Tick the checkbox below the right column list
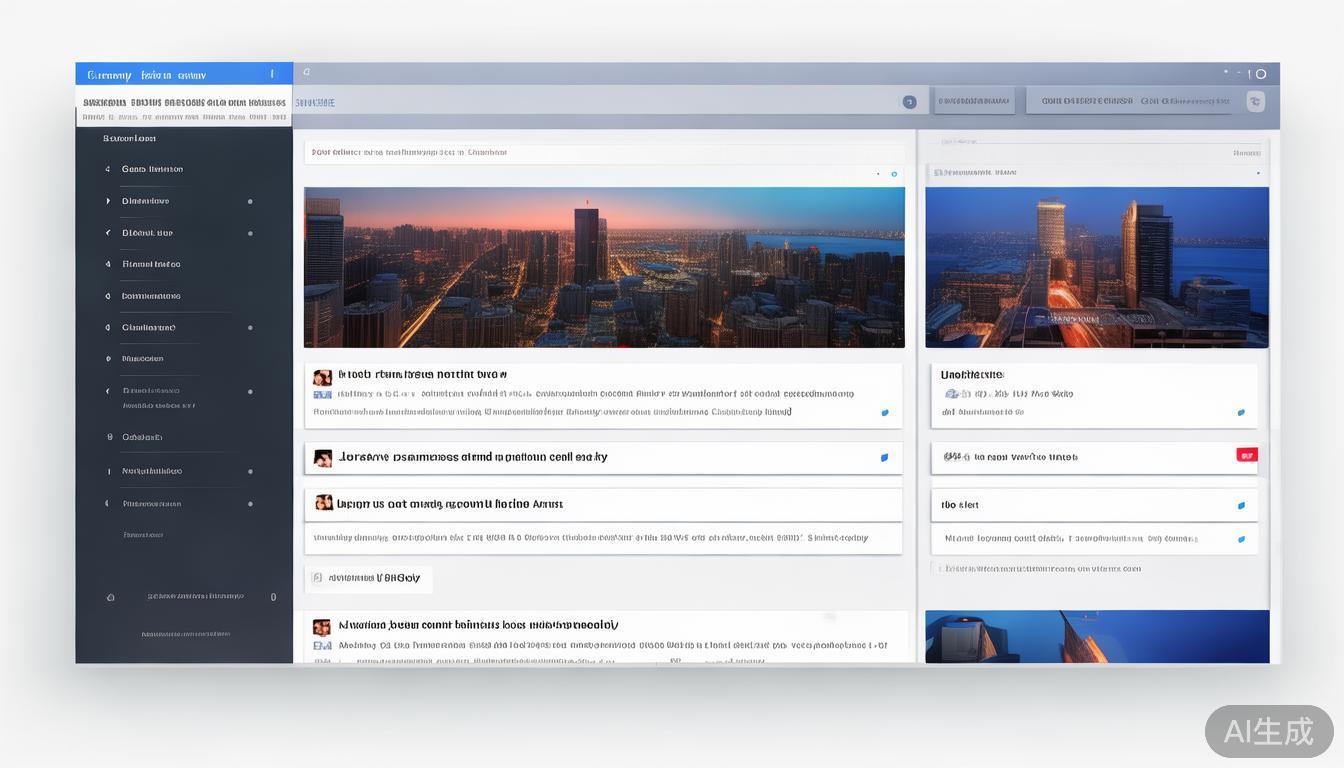The image size is (1344, 768). coord(936,568)
